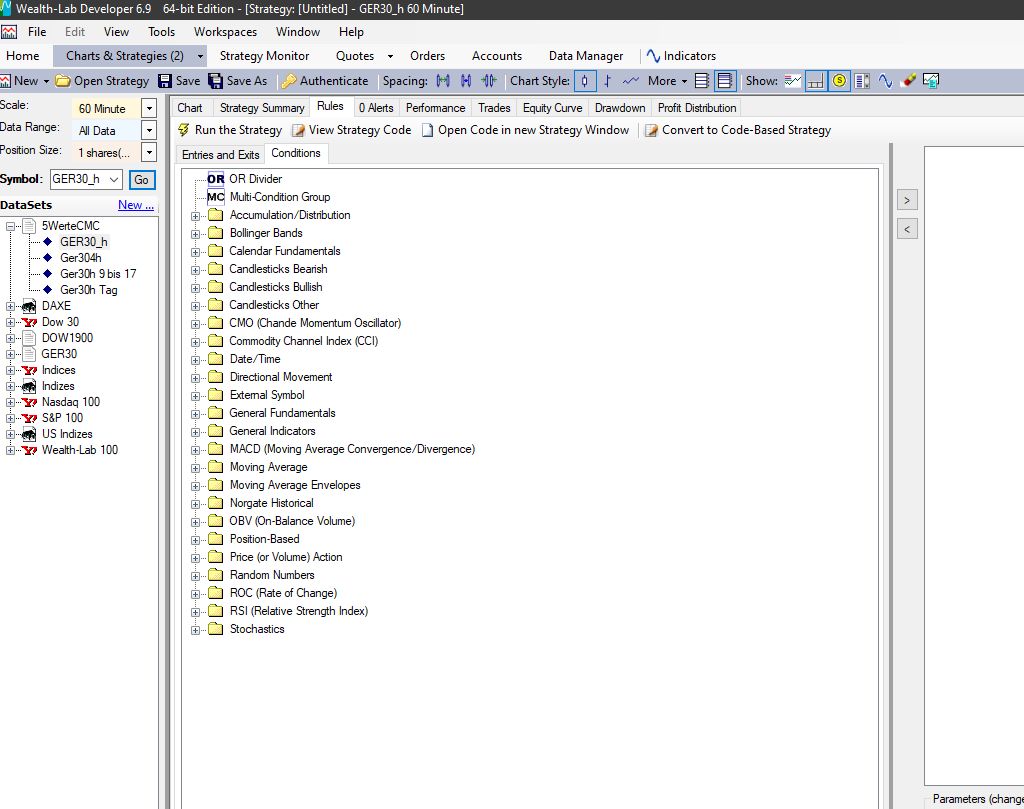Expand the Bollinger Bands folder
The height and width of the screenshot is (809, 1024).
click(x=196, y=233)
